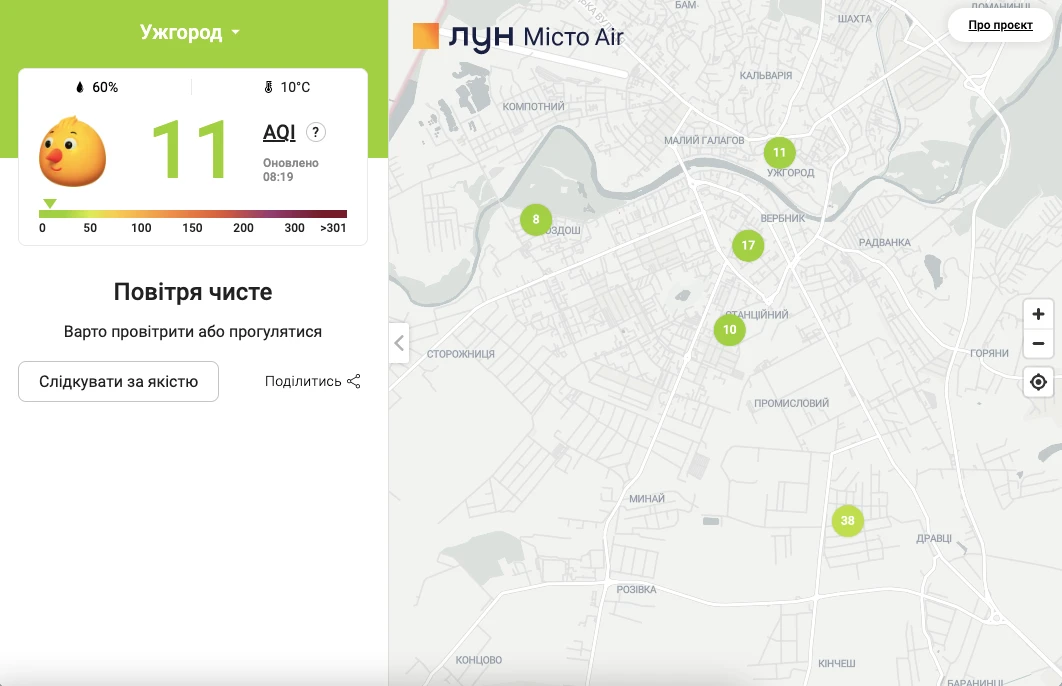1062x686 pixels.
Task: Click the yellow chick mascot icon
Action: pyautogui.click(x=72, y=151)
